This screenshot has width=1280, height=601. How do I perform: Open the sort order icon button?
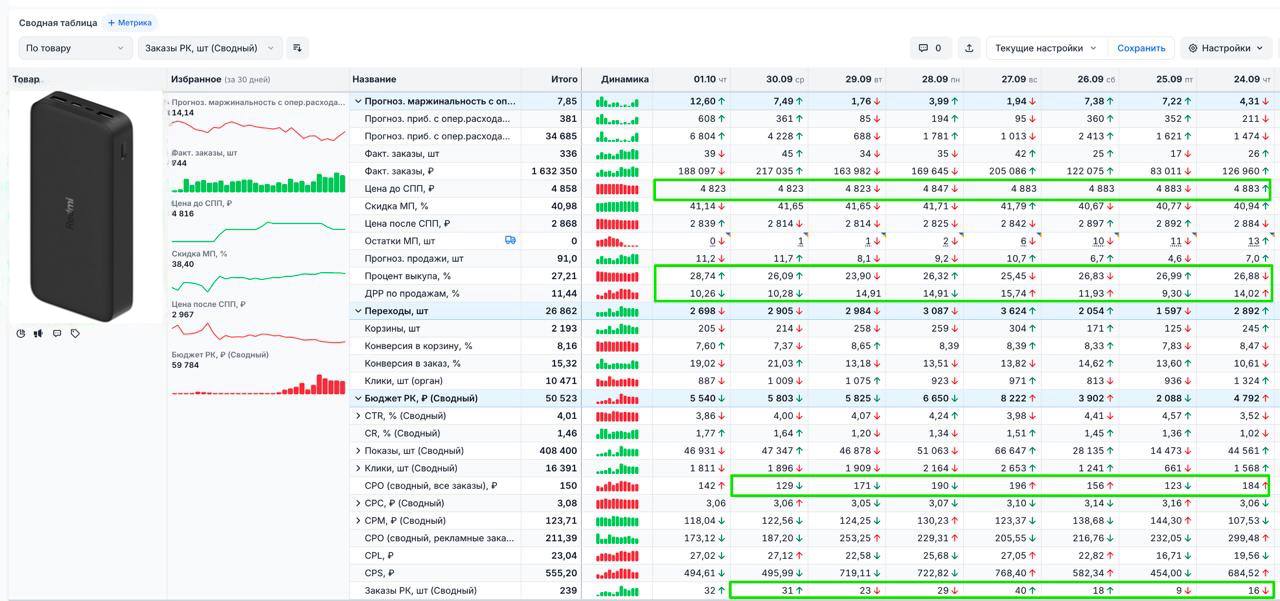pos(297,48)
